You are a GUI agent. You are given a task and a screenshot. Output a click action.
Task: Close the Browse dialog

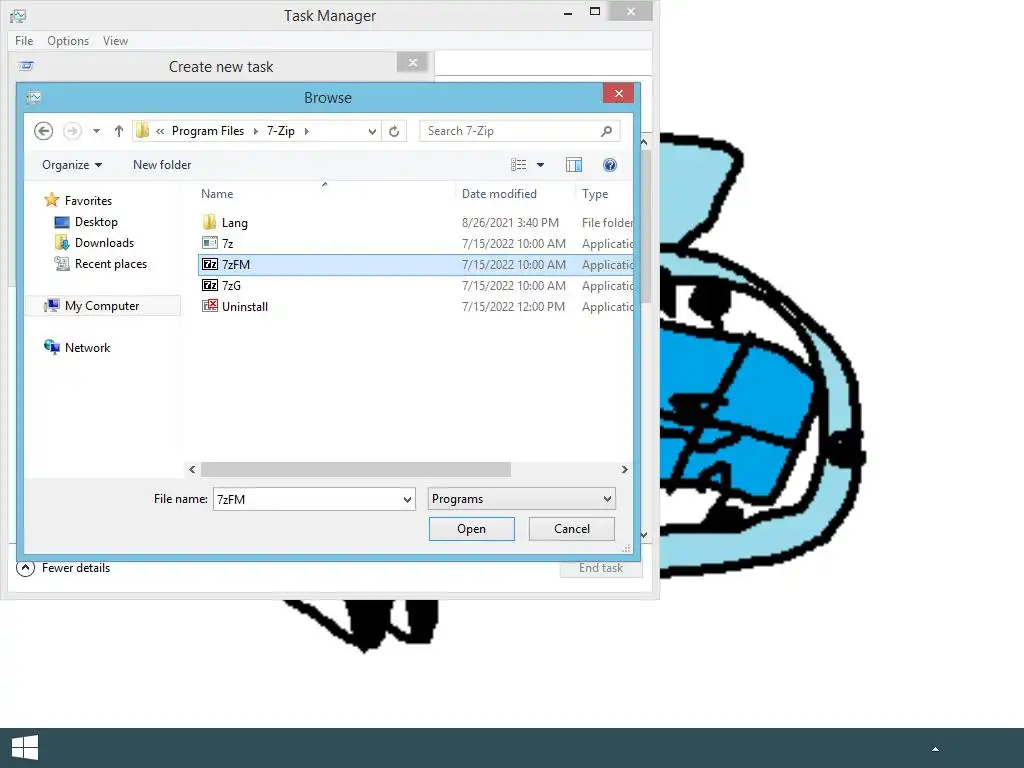tap(618, 93)
